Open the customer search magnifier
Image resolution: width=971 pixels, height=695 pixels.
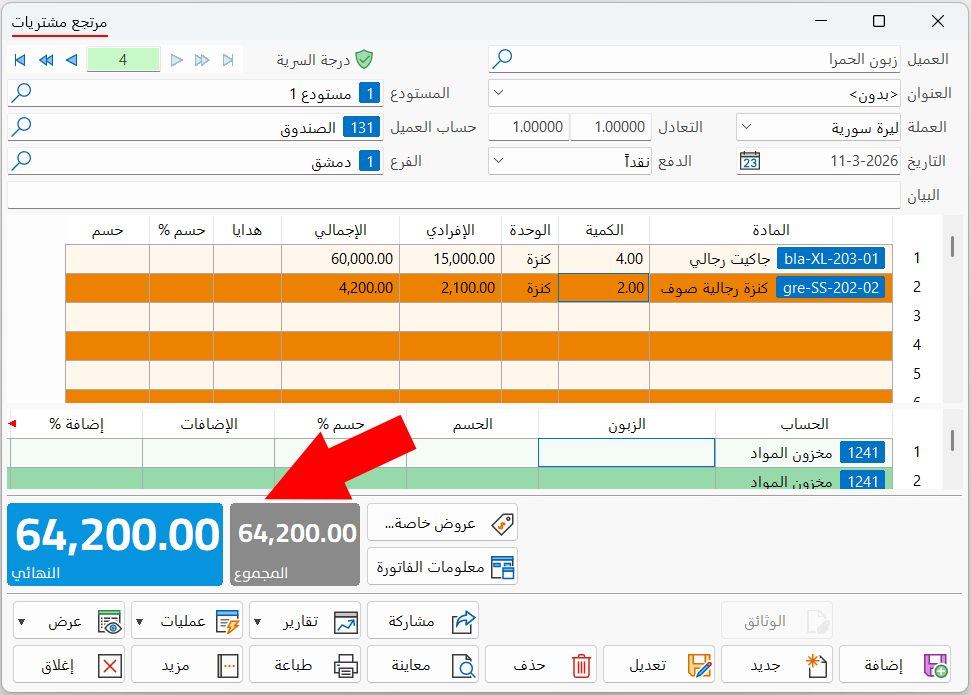pos(502,59)
